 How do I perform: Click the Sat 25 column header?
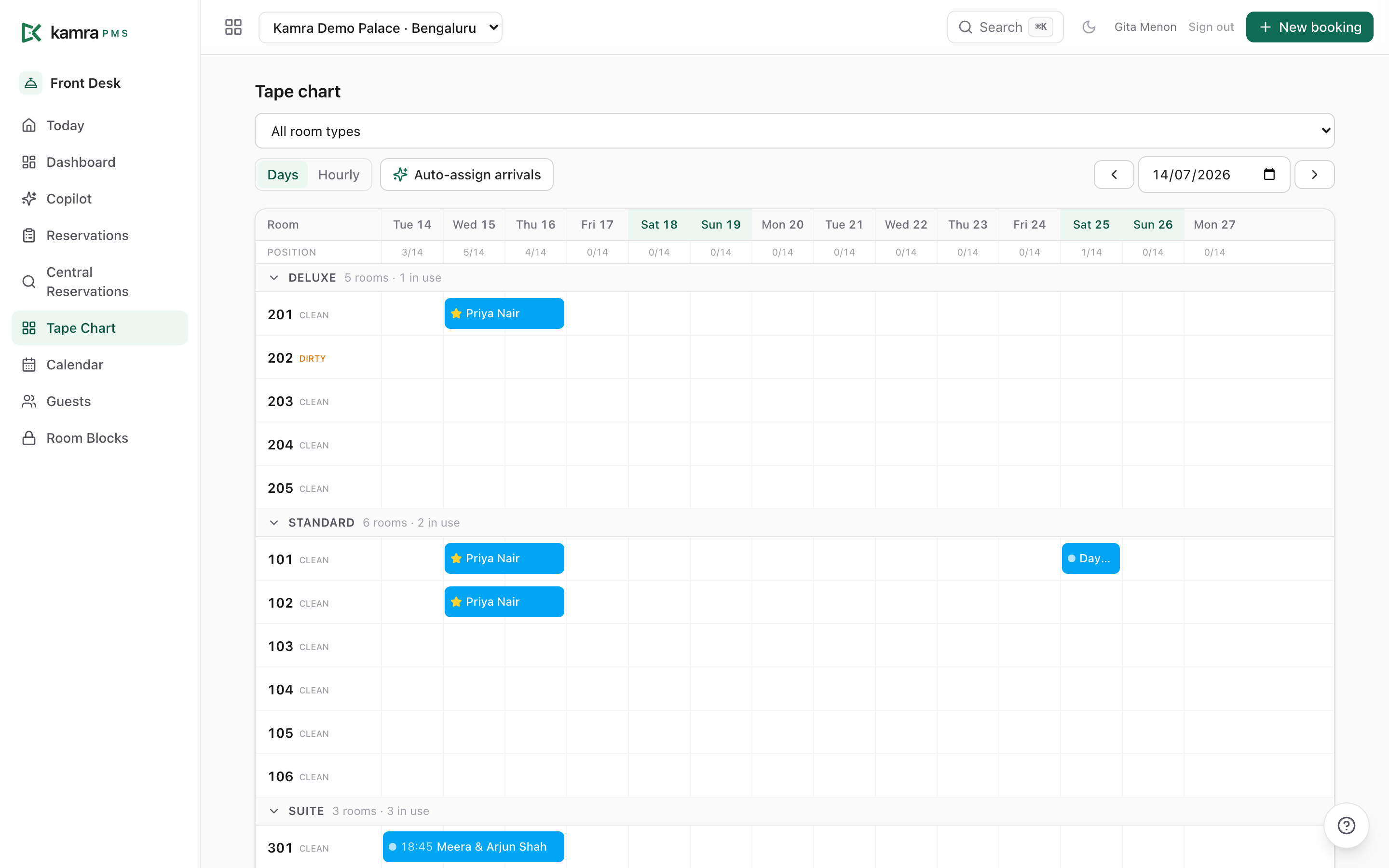point(1091,224)
